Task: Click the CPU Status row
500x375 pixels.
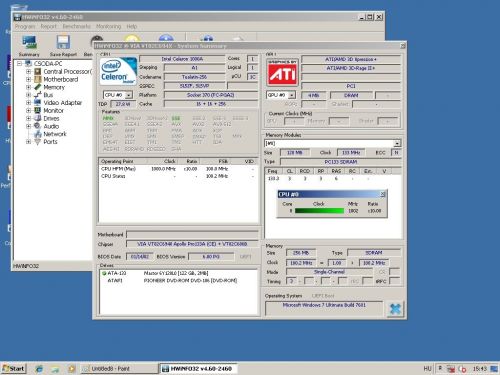Action: coord(179,176)
